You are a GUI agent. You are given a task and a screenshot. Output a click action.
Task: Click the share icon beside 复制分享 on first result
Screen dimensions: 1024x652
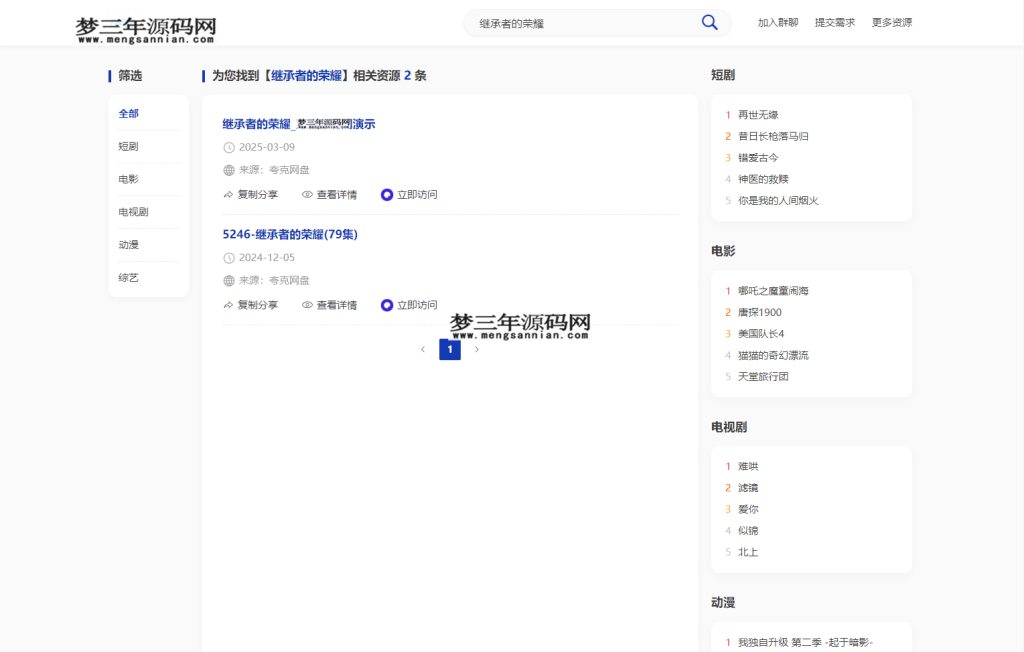(227, 194)
